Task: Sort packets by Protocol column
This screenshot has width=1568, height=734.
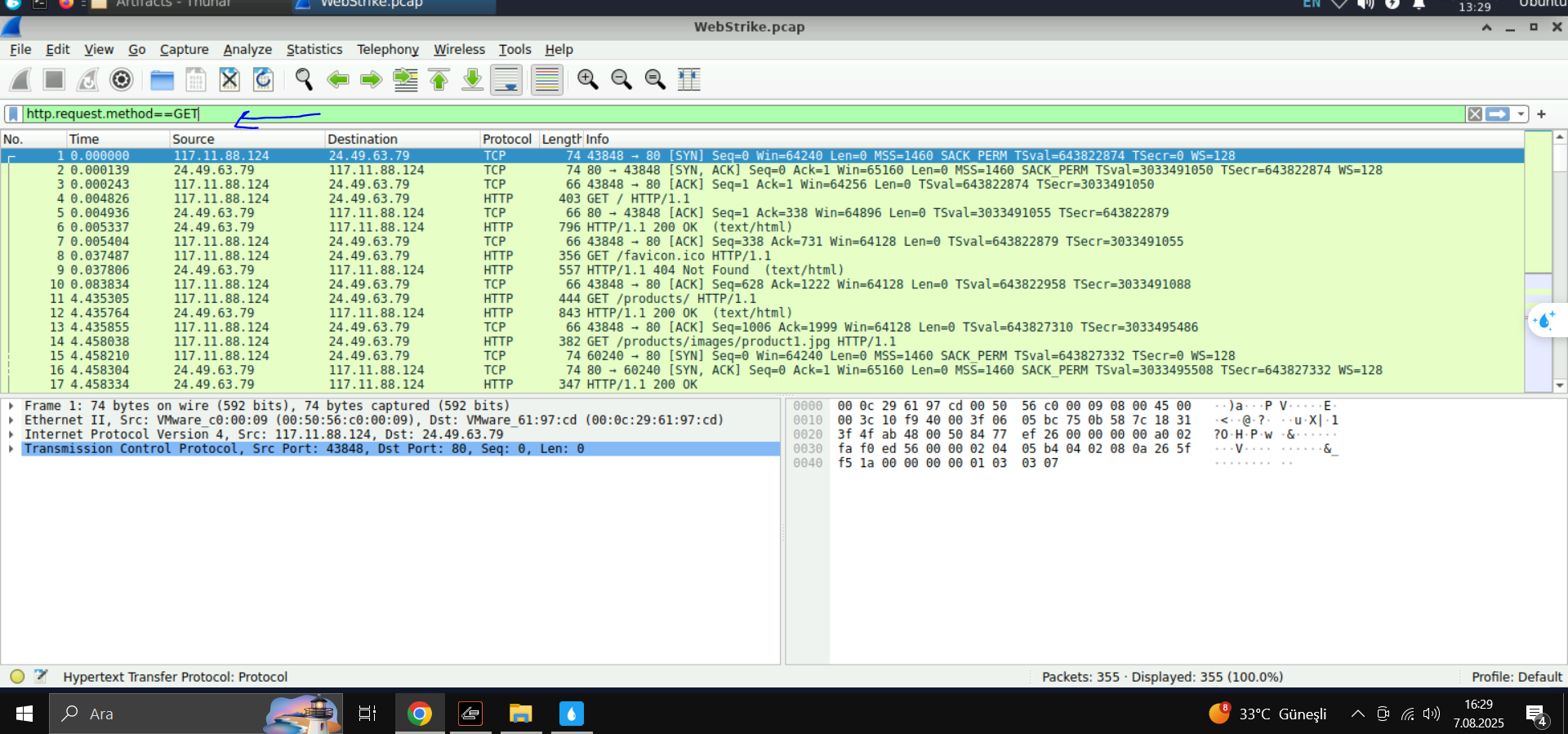Action: pyautogui.click(x=509, y=139)
